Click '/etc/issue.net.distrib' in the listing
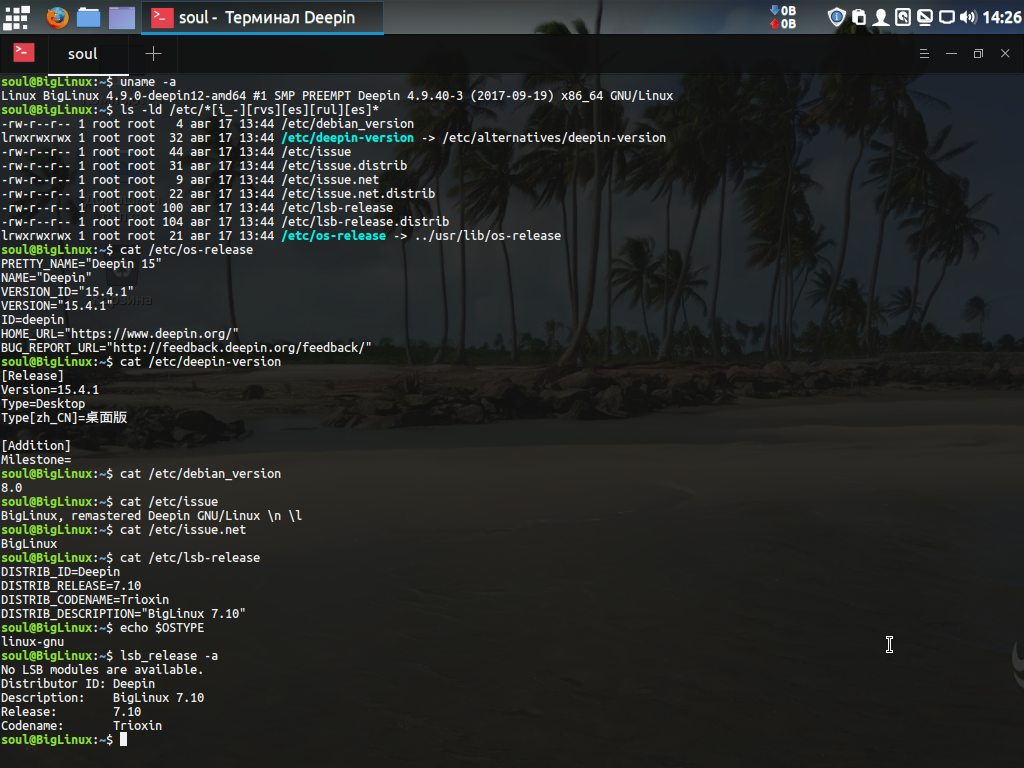Viewport: 1024px width, 768px height. (359, 194)
